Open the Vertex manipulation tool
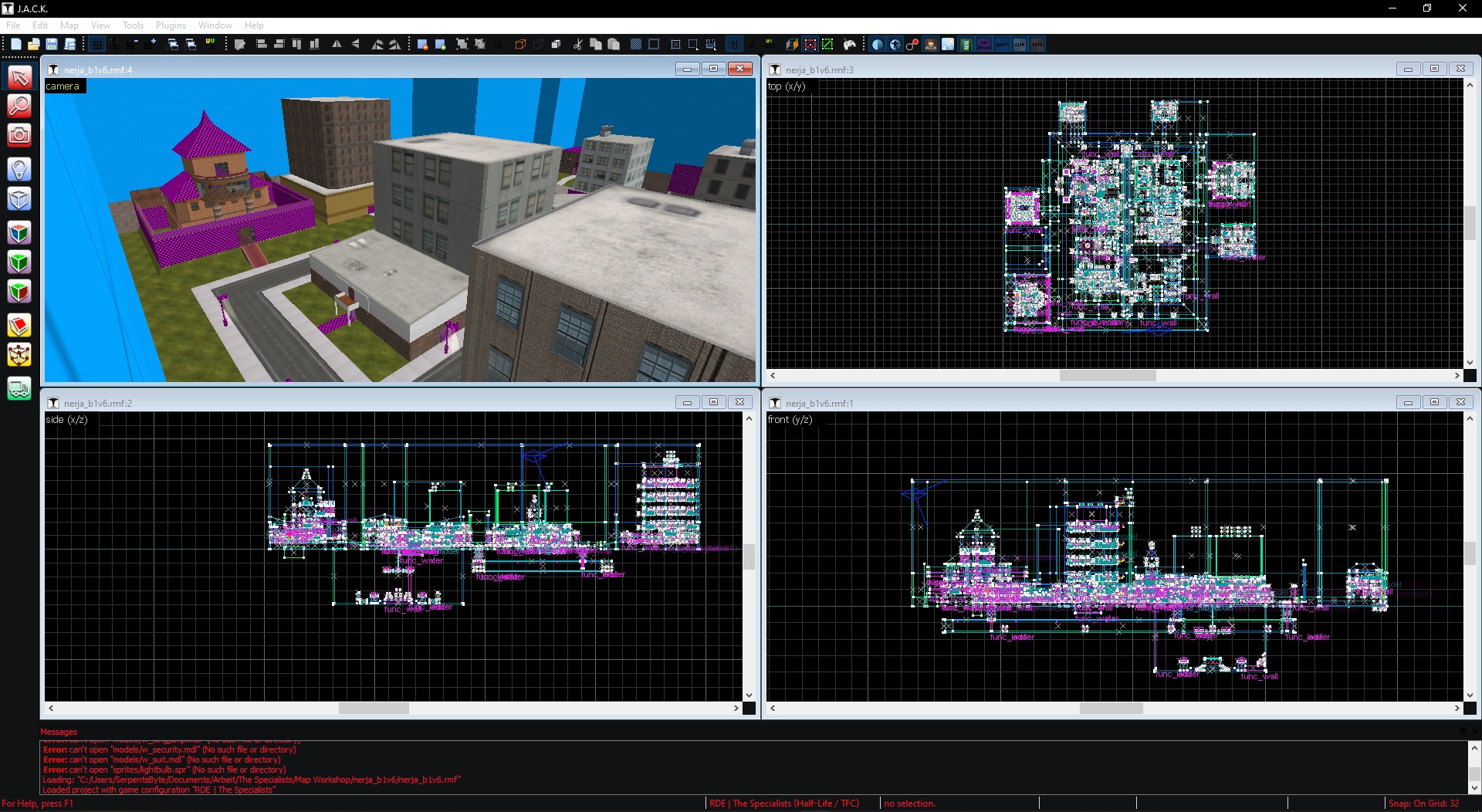 19,355
